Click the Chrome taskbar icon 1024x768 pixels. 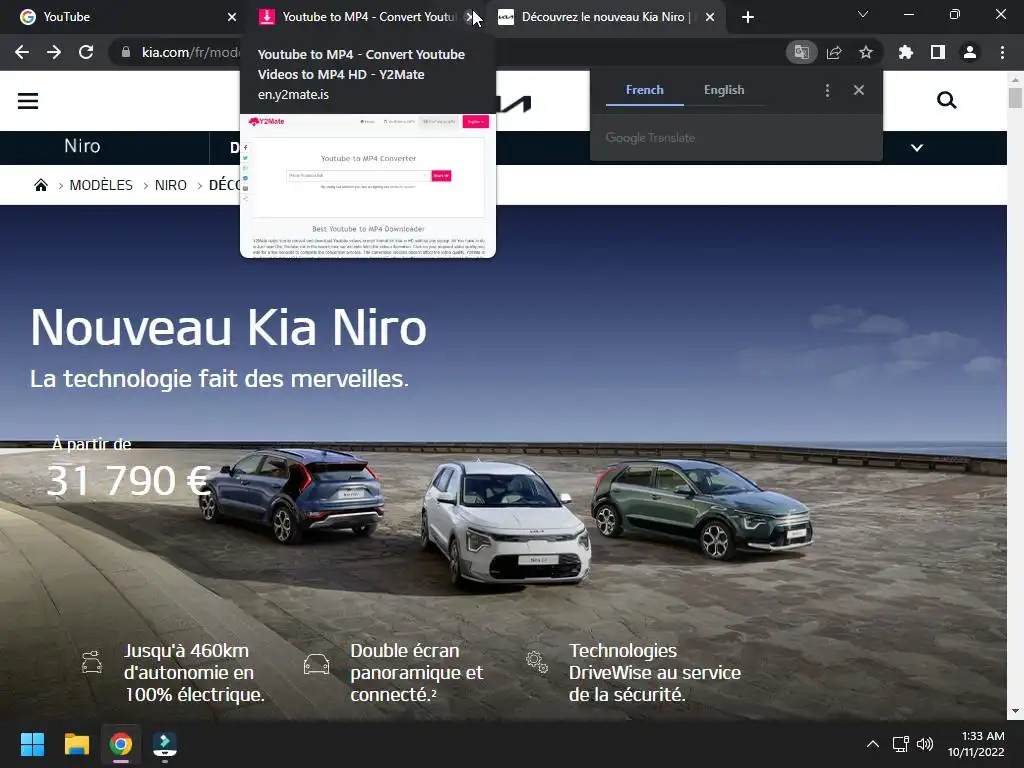(121, 744)
